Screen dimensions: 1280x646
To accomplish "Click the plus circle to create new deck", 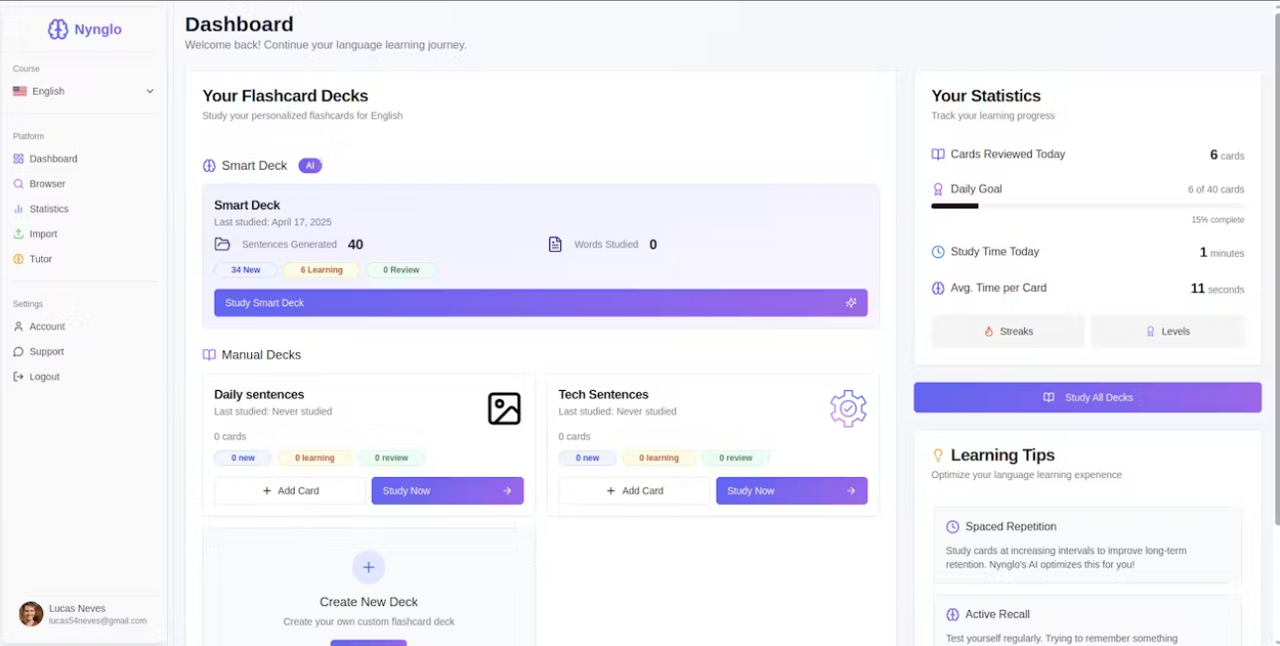I will [x=368, y=567].
